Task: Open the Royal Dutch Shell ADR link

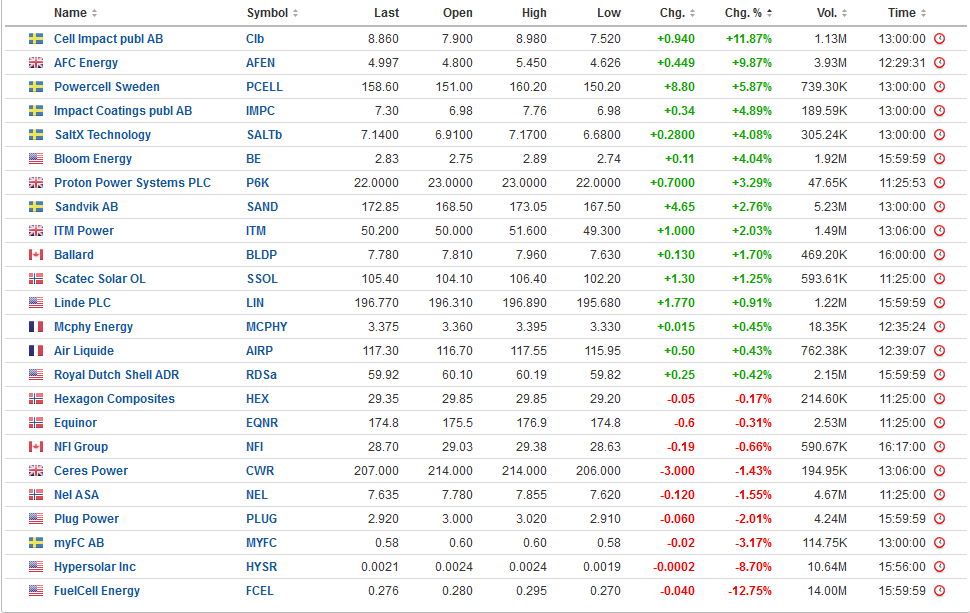Action: [x=115, y=375]
